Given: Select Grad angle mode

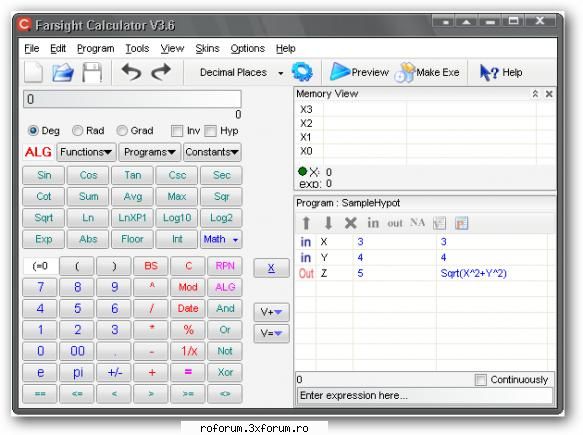Looking at the screenshot, I should (135, 130).
